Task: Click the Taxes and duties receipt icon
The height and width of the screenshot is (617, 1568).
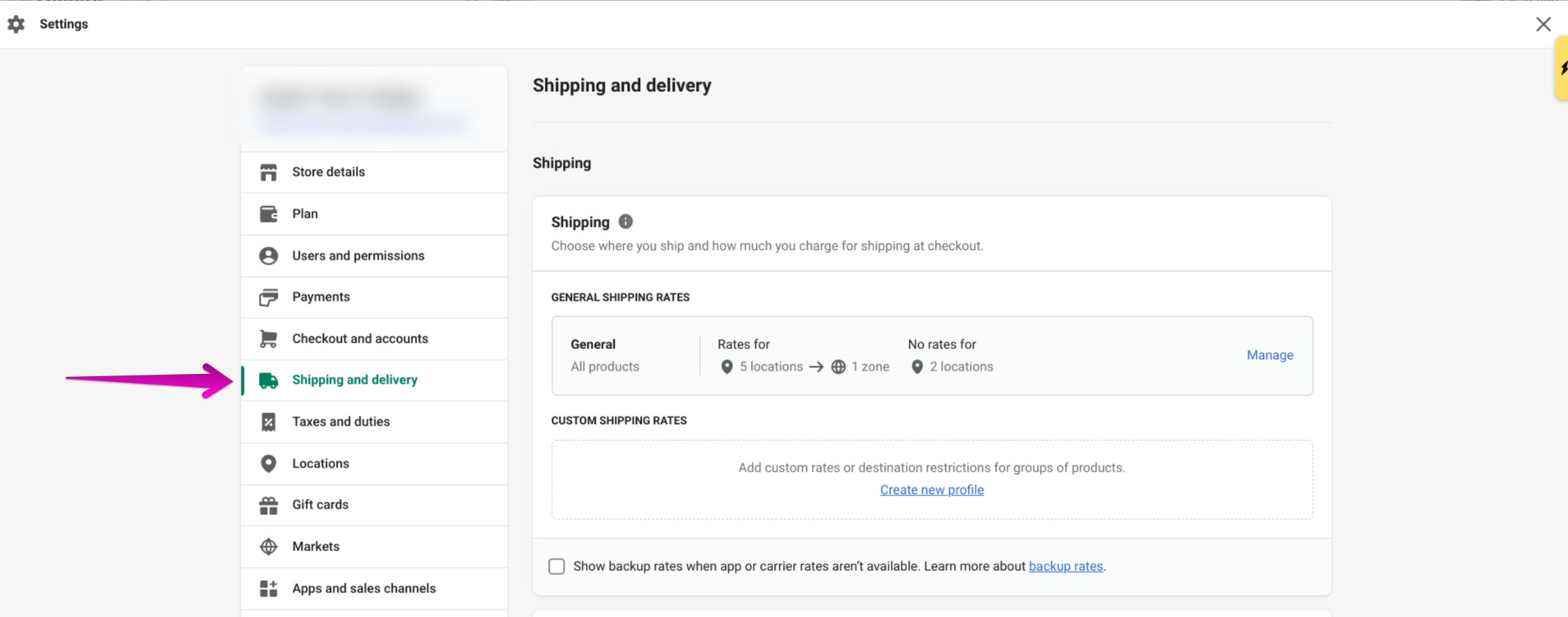Action: click(269, 422)
